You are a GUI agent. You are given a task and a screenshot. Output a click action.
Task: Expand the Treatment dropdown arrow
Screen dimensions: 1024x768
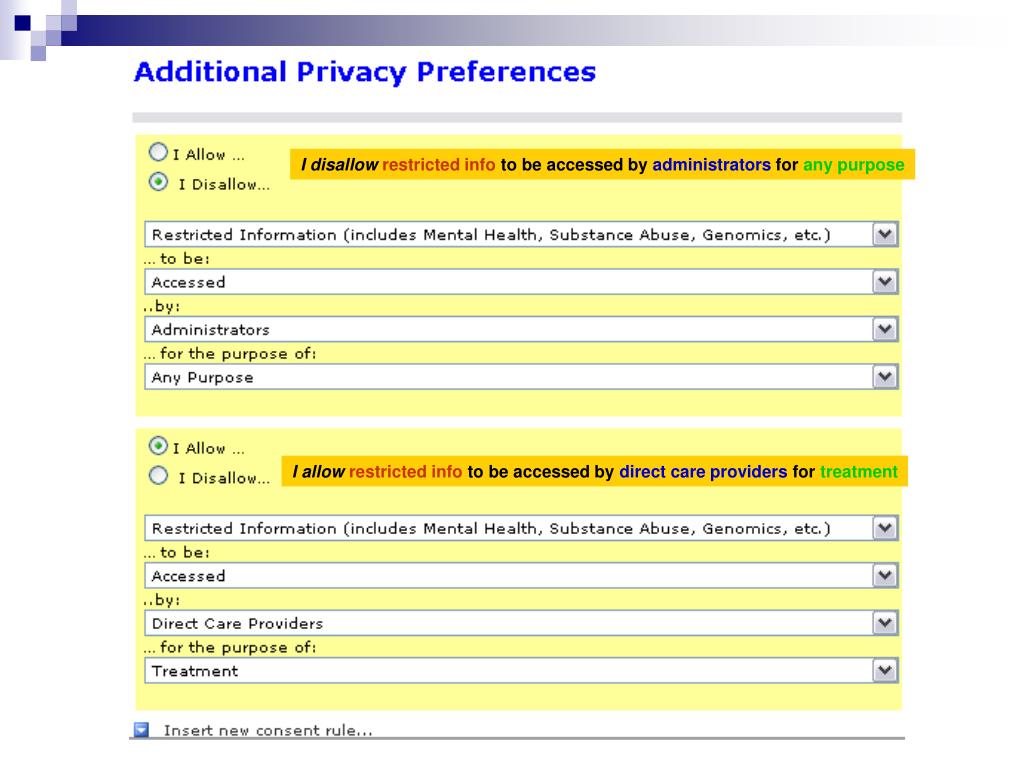coord(885,671)
